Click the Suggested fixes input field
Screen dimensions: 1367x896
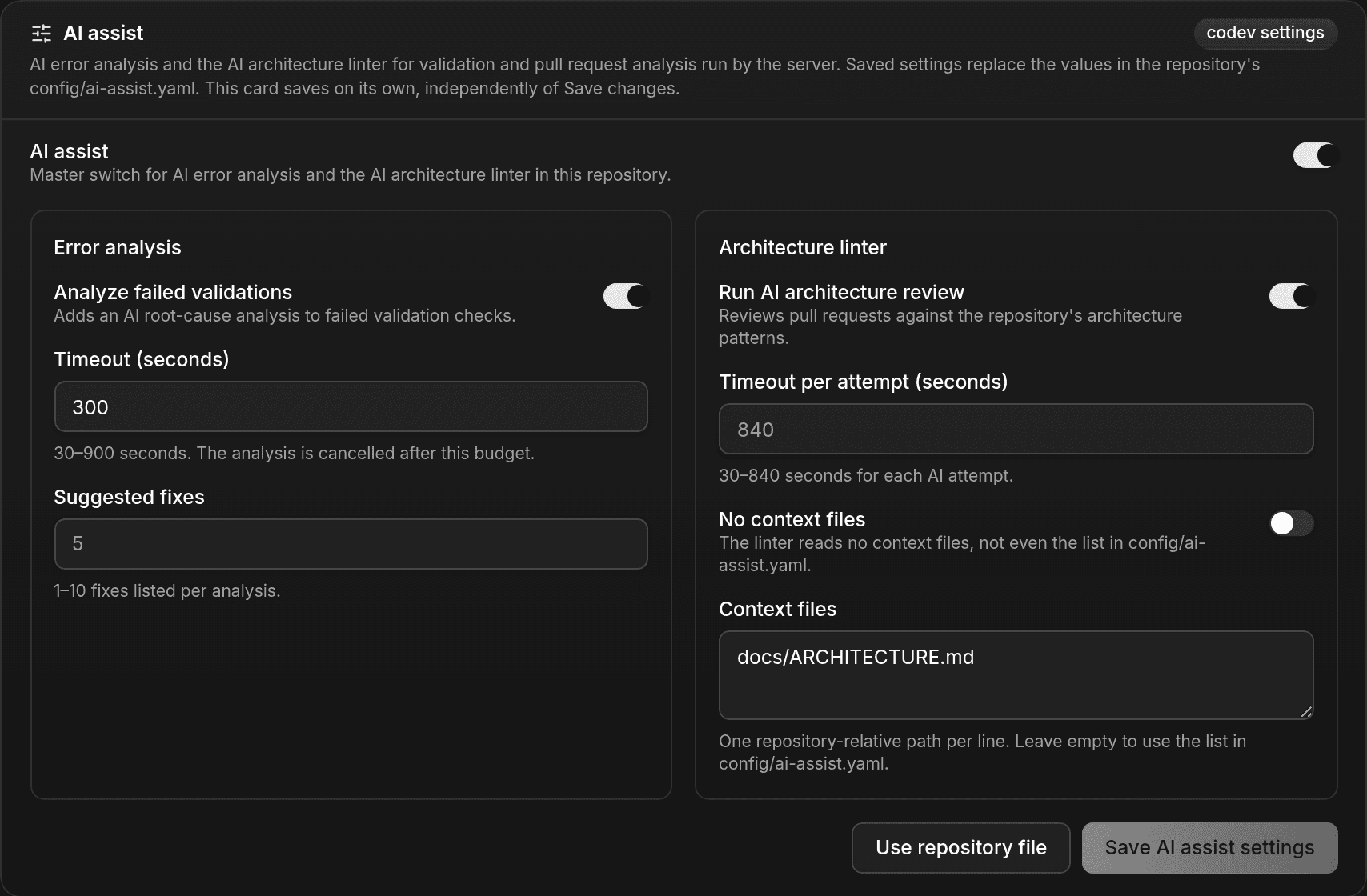click(x=351, y=544)
